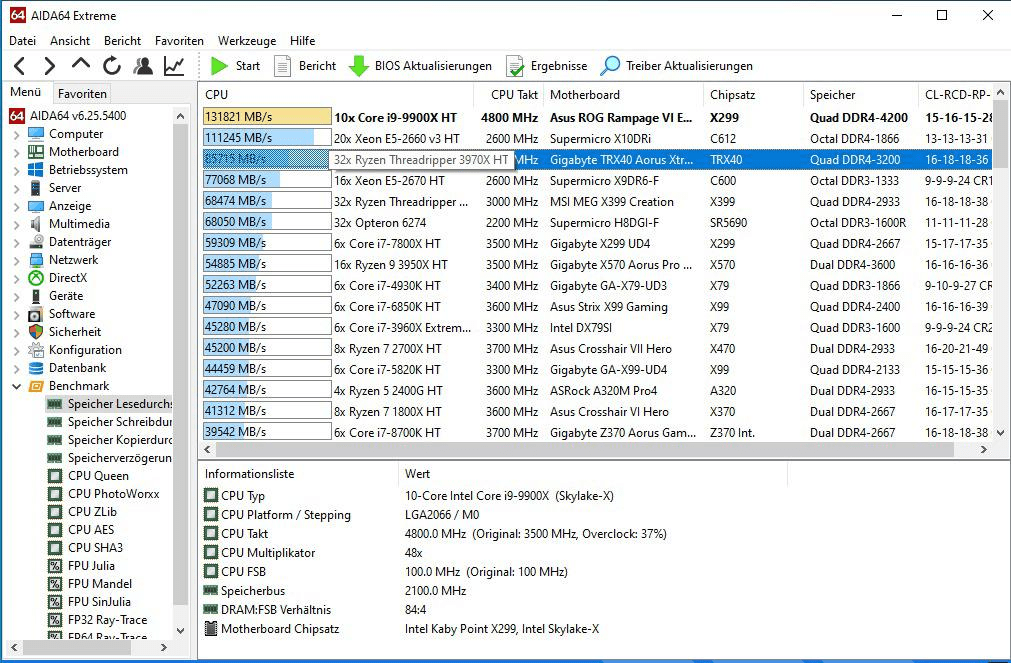This screenshot has width=1011, height=663.
Task: Expand the Server tree node
Action: [x=17, y=188]
